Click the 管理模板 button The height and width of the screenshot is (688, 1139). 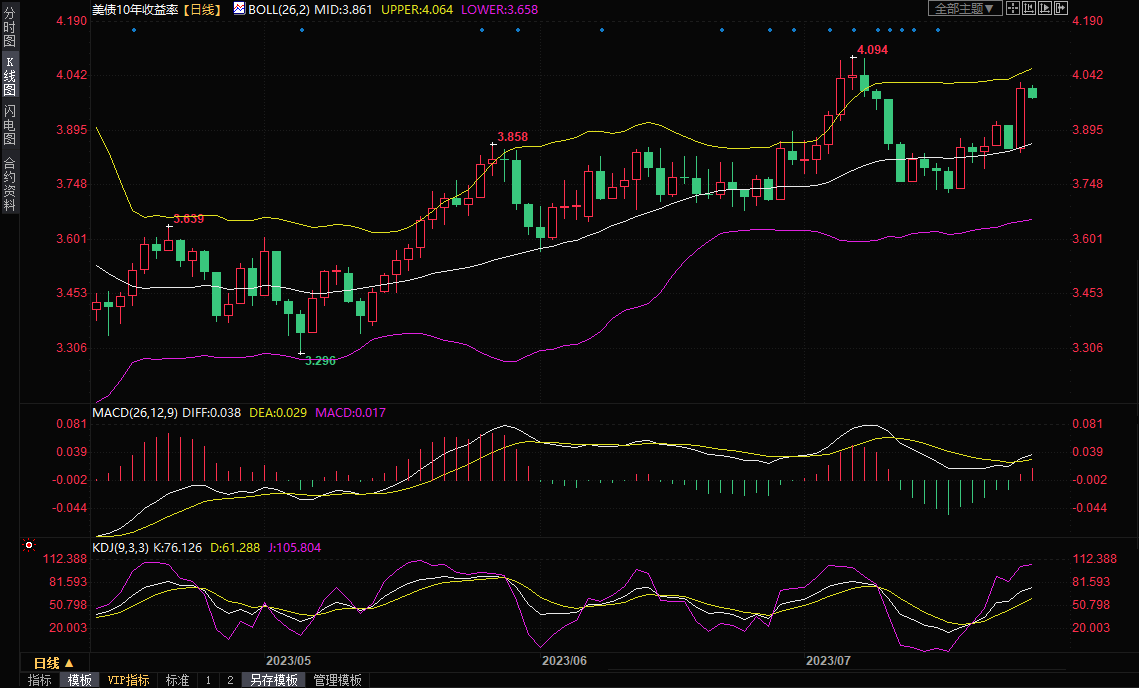coord(338,680)
